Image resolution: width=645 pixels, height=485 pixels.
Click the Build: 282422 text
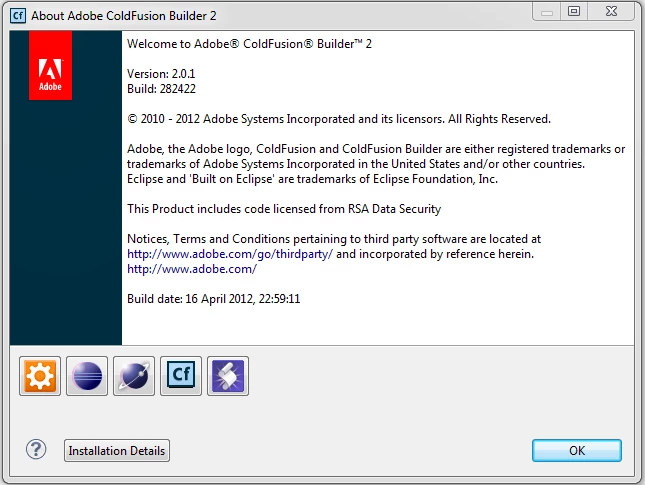(x=161, y=89)
